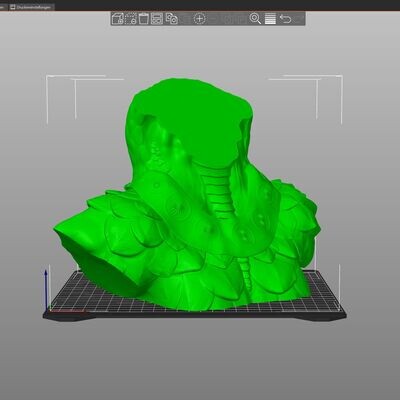Toggle the Variable layer height tool
The image size is (400, 400).
point(270,19)
